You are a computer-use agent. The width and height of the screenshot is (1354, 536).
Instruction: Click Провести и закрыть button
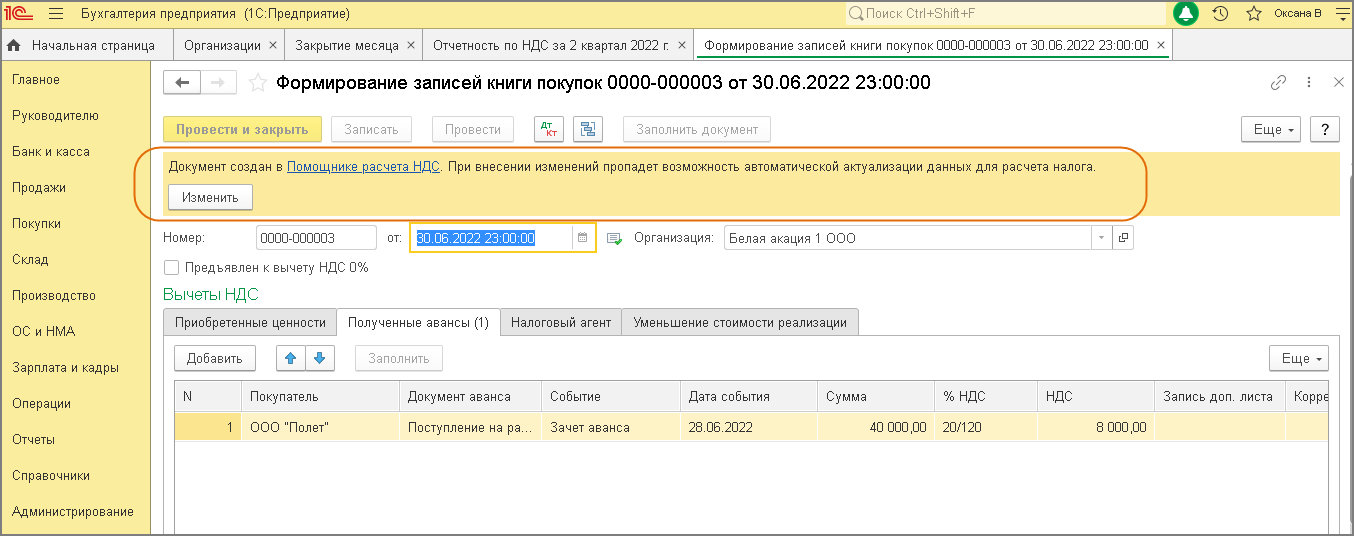click(x=243, y=129)
